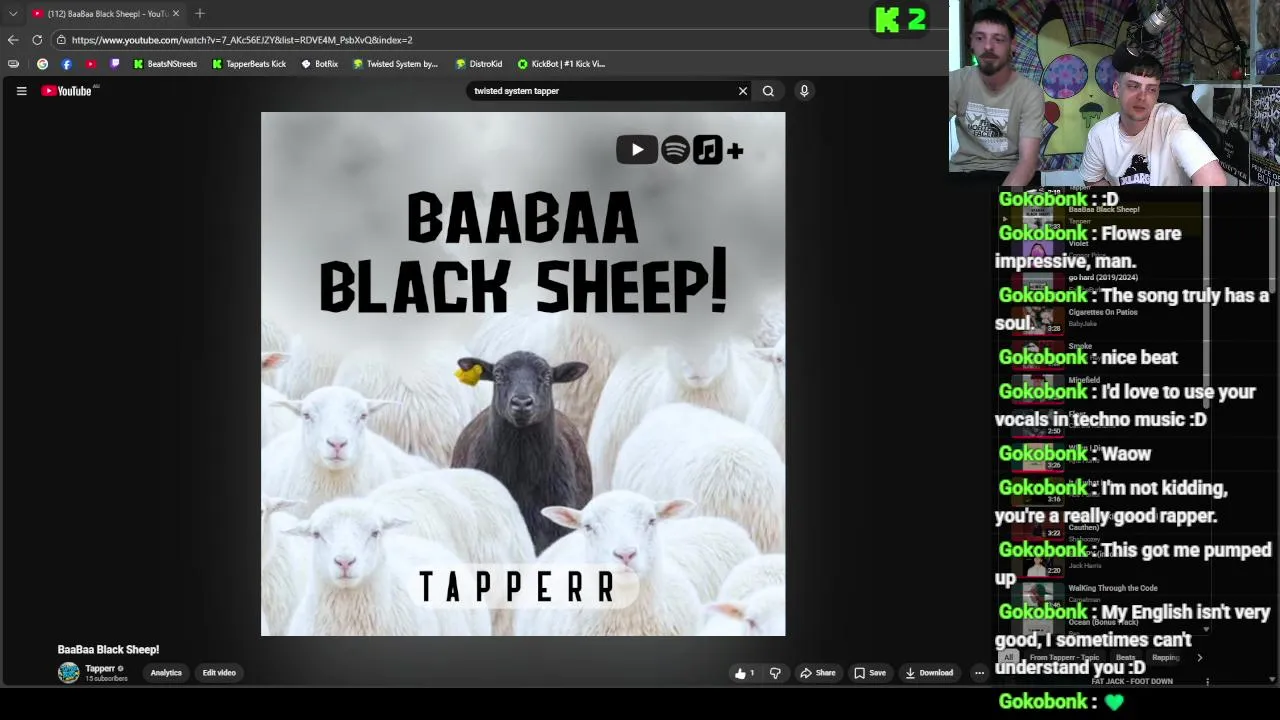
Task: Open the BotRix bookmark
Action: pos(320,64)
